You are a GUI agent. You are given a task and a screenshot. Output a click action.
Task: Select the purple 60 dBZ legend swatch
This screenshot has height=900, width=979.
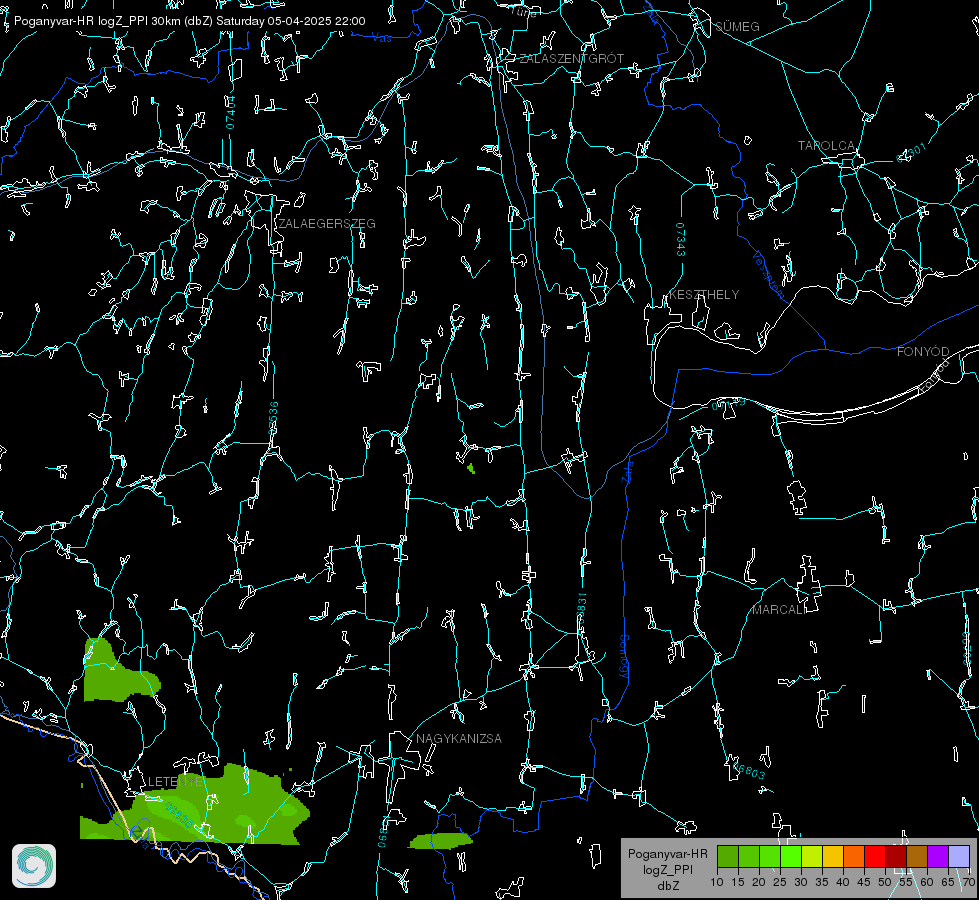938,856
